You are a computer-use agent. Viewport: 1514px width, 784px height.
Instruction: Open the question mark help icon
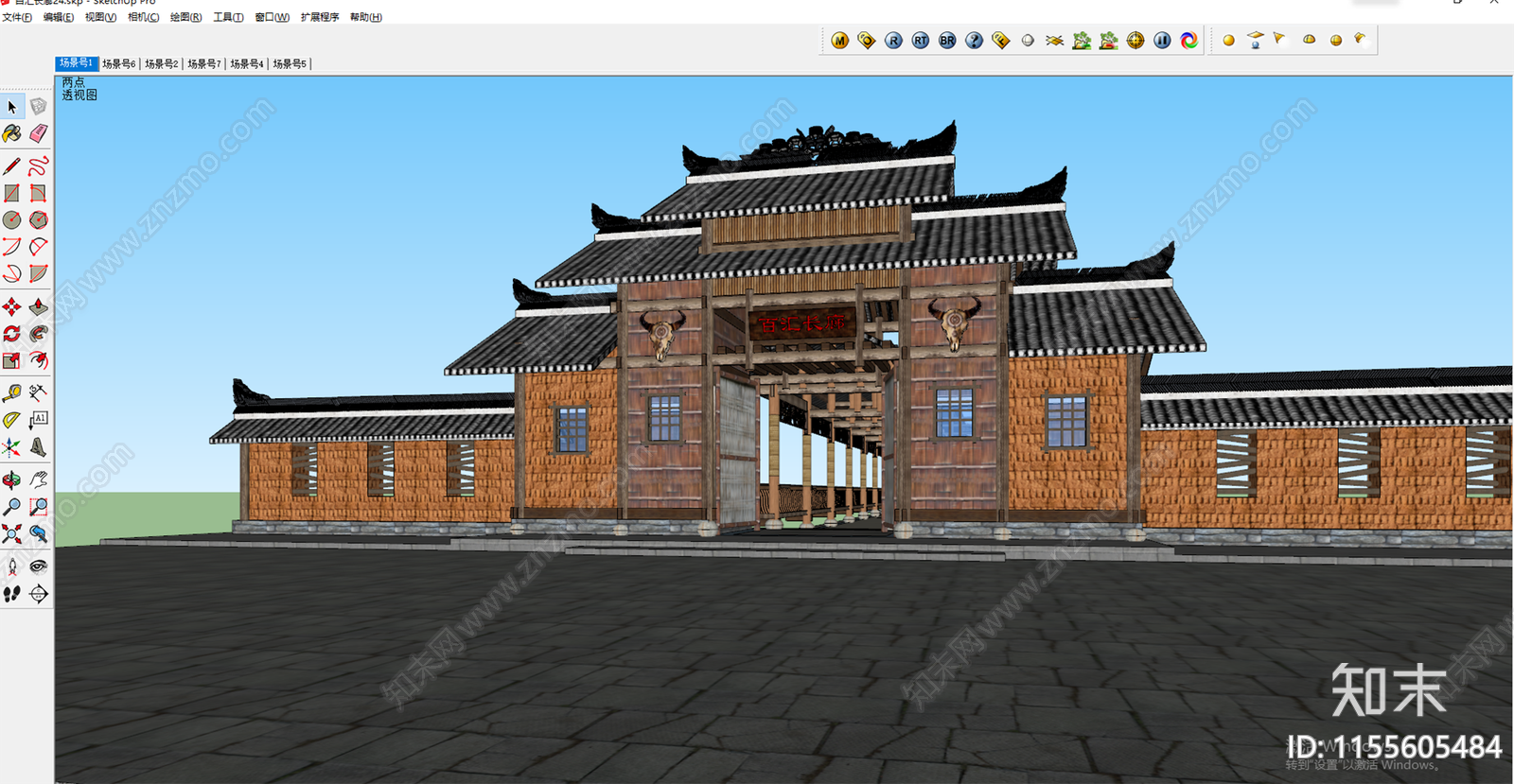(x=974, y=41)
